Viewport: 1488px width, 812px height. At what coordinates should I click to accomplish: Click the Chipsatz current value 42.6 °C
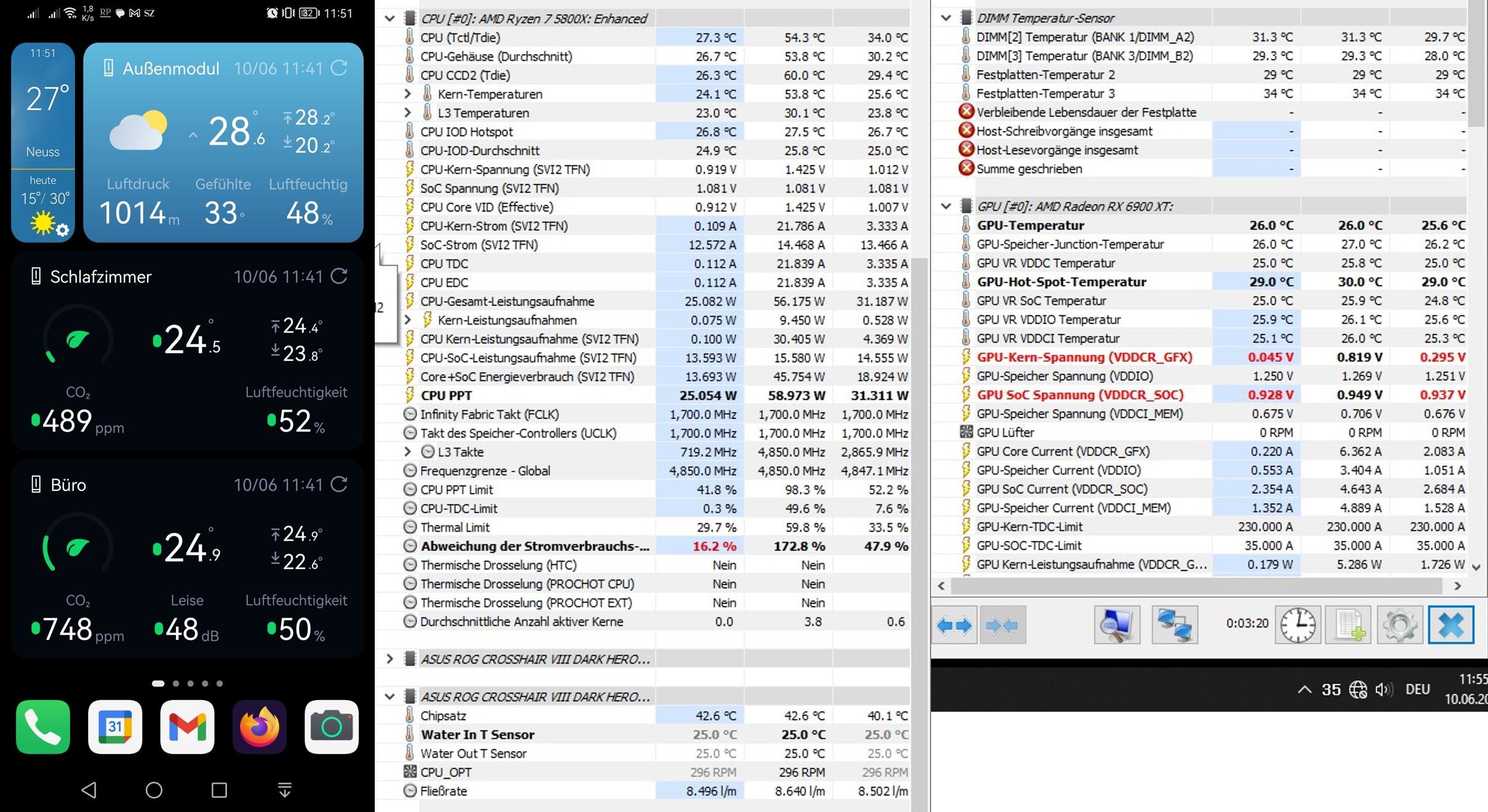tap(715, 716)
